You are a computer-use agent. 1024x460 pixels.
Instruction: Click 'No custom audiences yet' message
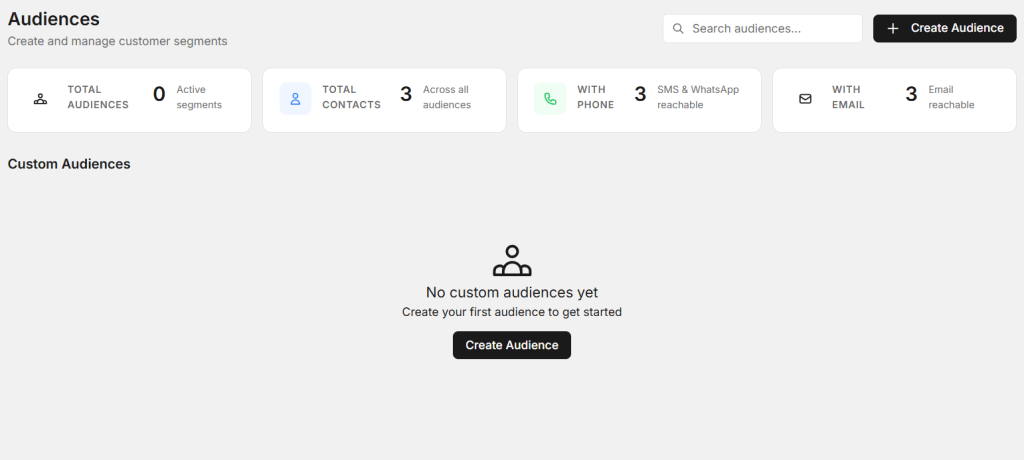(512, 292)
